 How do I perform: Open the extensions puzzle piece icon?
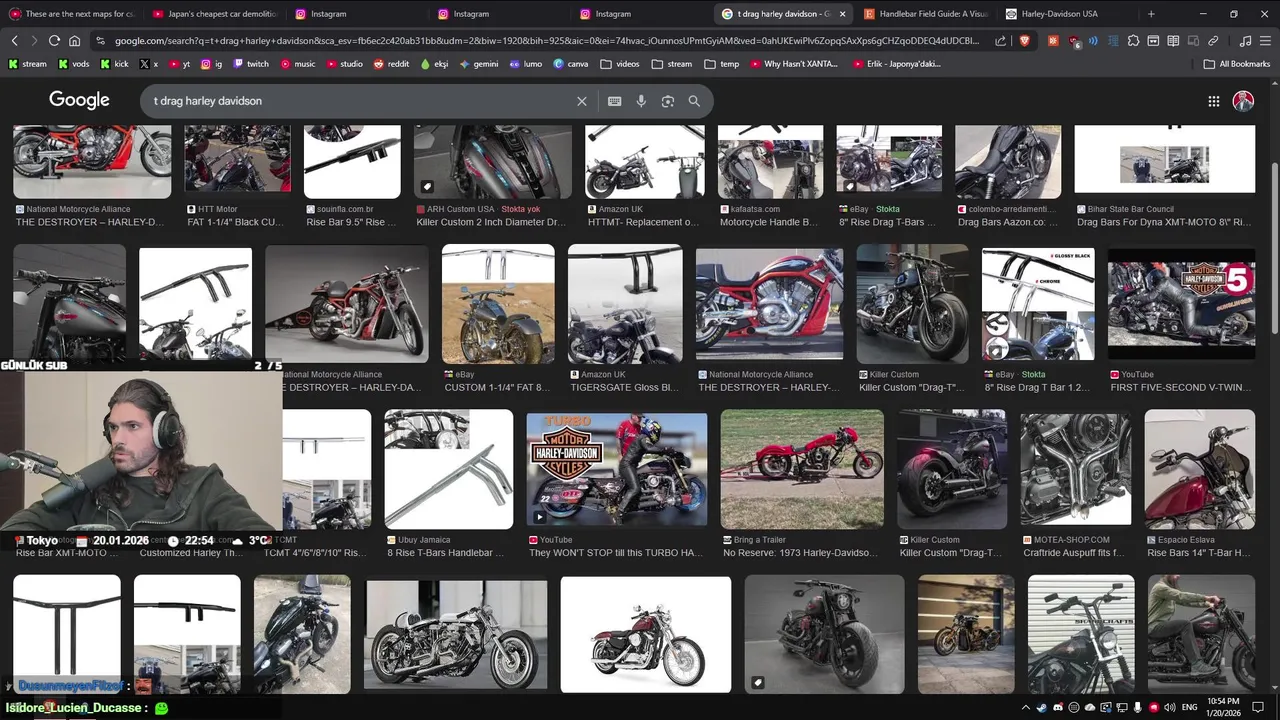(x=1133, y=41)
